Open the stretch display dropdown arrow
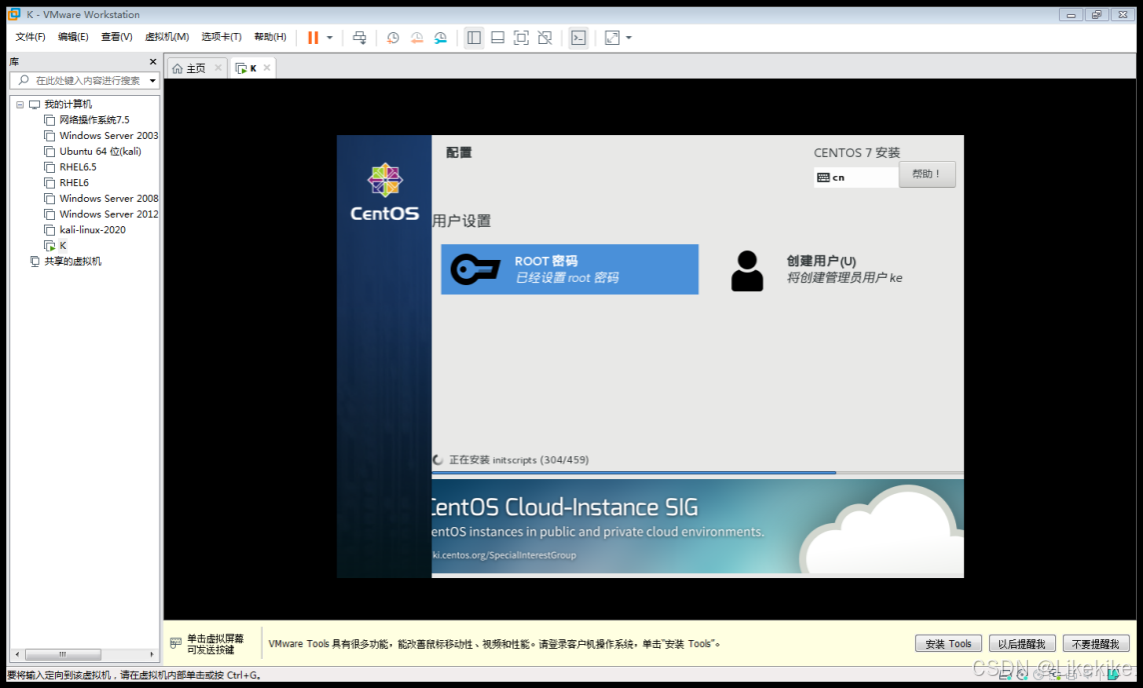The height and width of the screenshot is (688, 1143). pos(628,38)
